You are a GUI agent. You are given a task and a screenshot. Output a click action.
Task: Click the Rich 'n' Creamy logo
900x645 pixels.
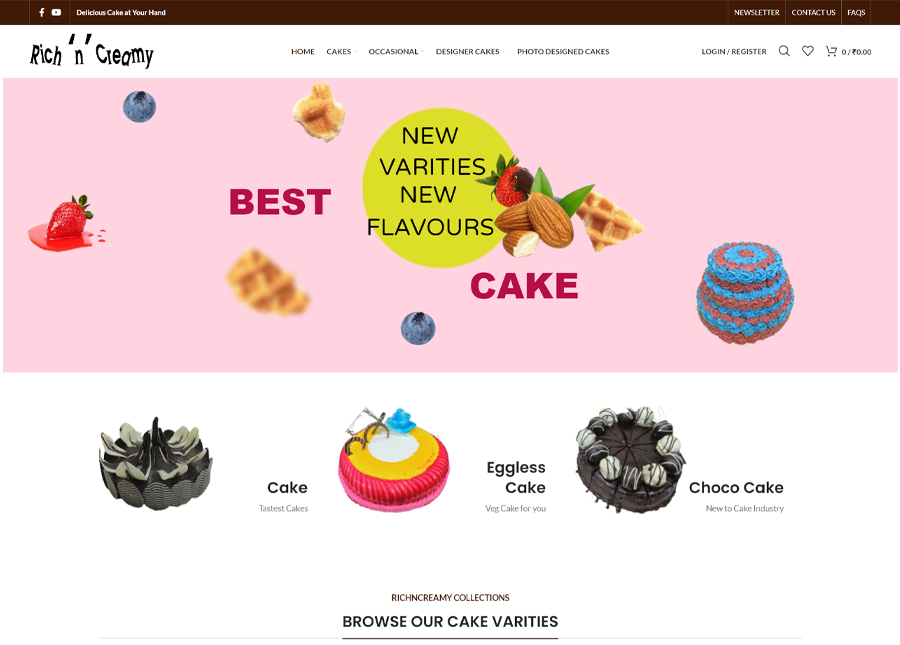(x=92, y=52)
